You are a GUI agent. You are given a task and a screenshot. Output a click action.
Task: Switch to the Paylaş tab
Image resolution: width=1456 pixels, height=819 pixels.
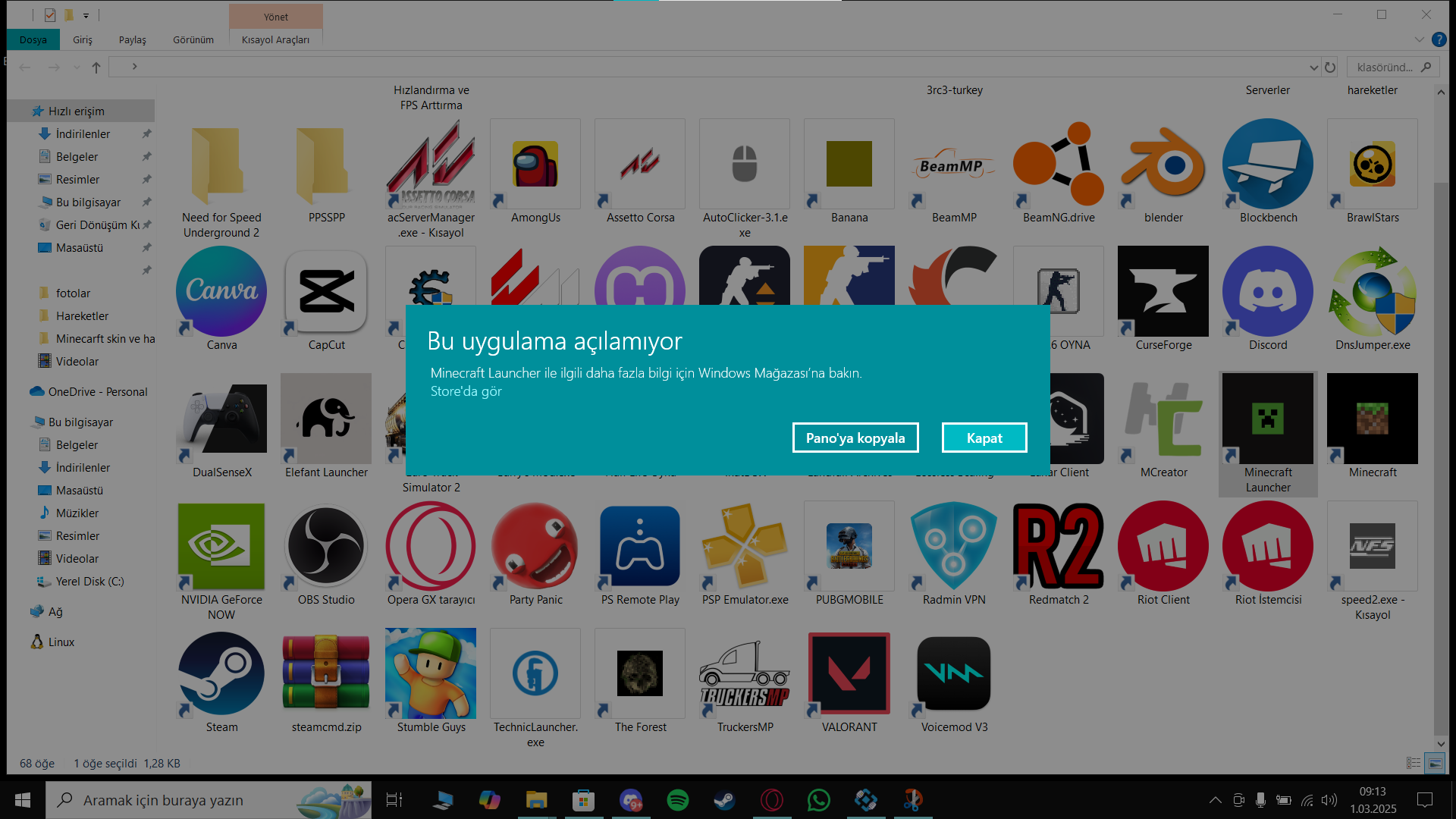[x=132, y=39]
